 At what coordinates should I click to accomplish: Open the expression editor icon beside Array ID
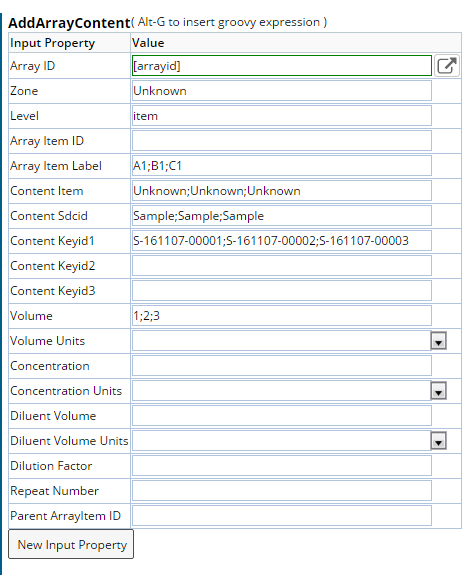pyautogui.click(x=447, y=66)
